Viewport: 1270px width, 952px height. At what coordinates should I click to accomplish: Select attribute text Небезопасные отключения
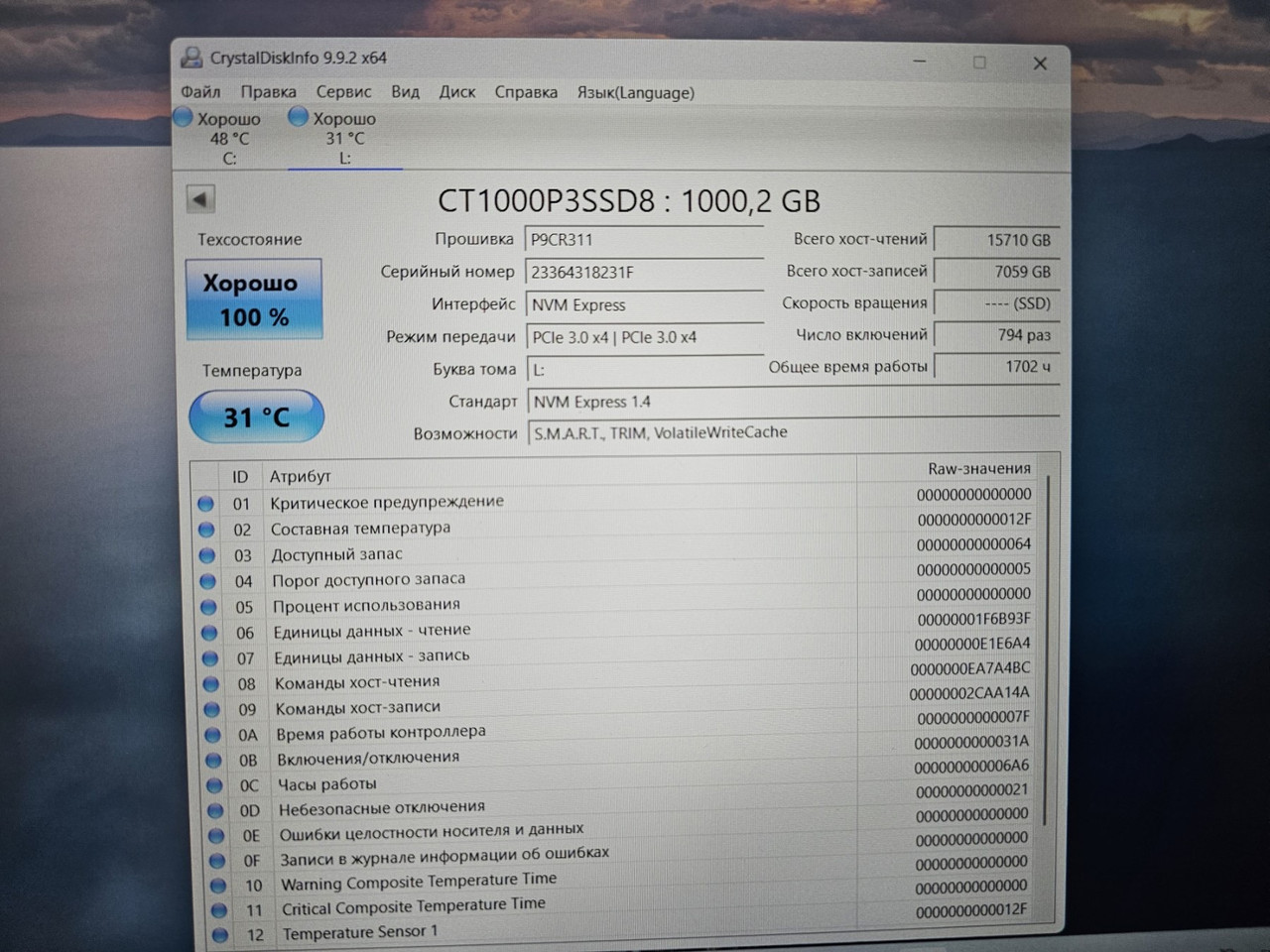pos(382,808)
